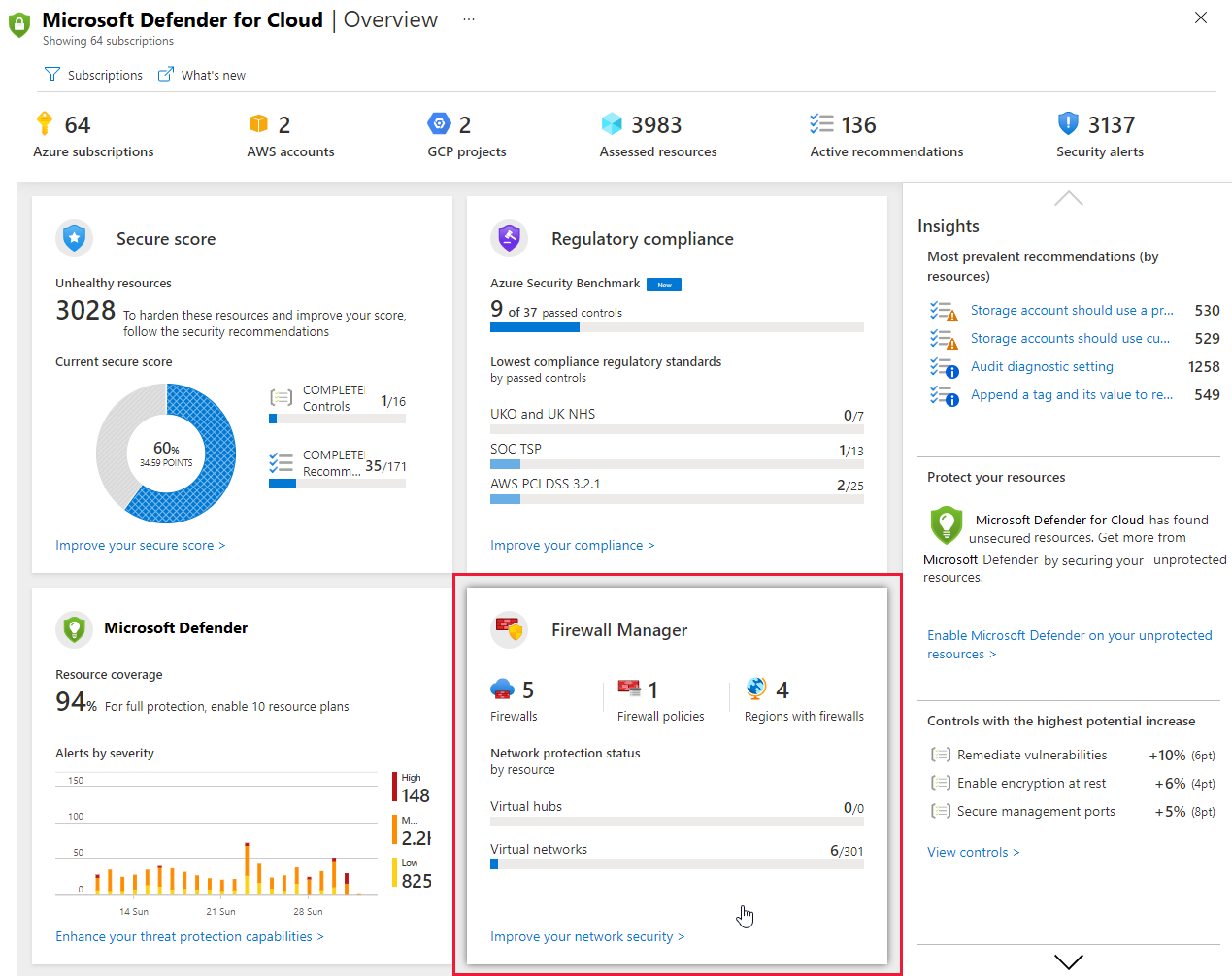The image size is (1232, 976).
Task: Open the Overview ellipsis menu
Action: pos(469,19)
